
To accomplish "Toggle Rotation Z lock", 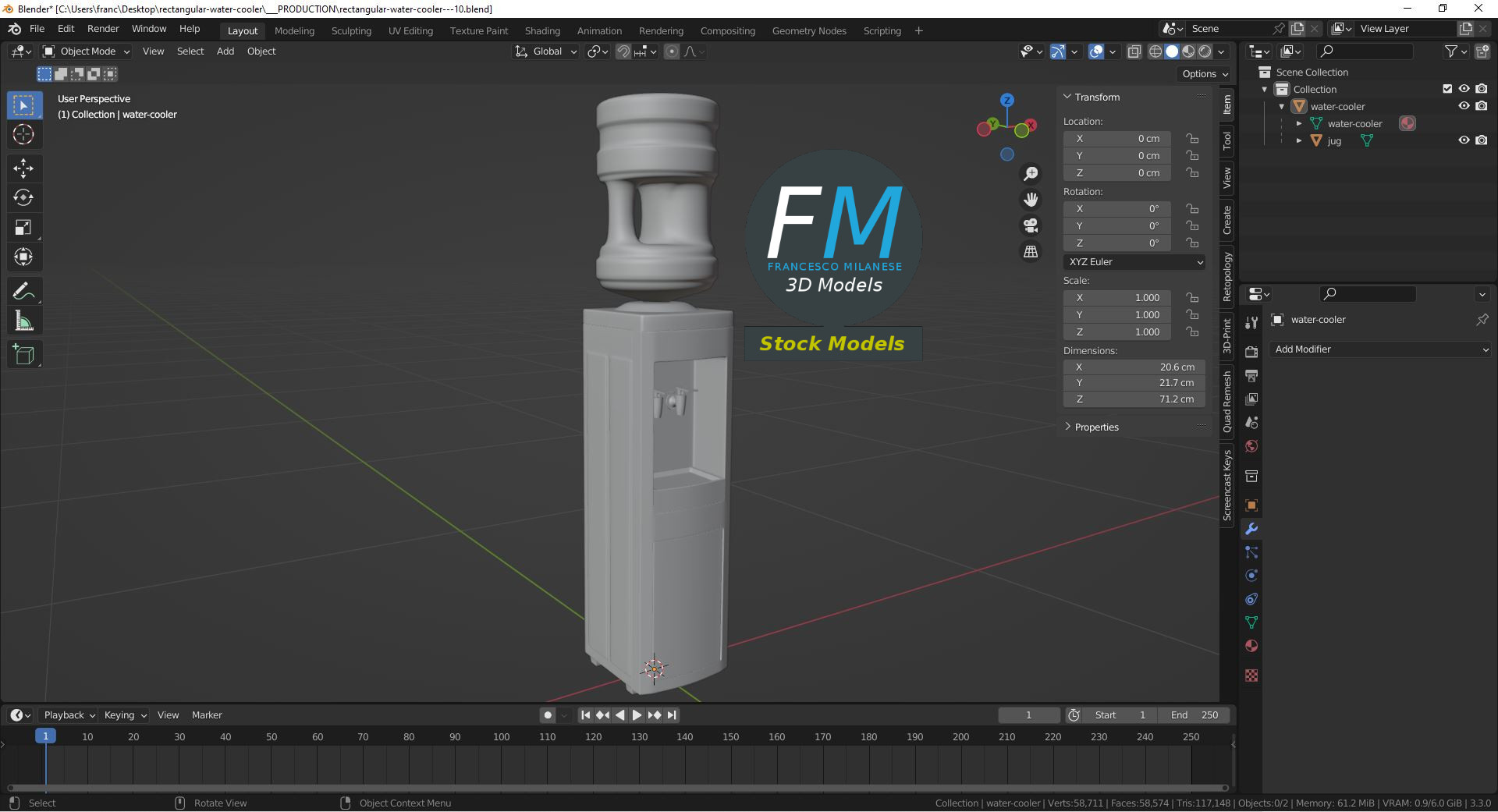I will coord(1192,243).
